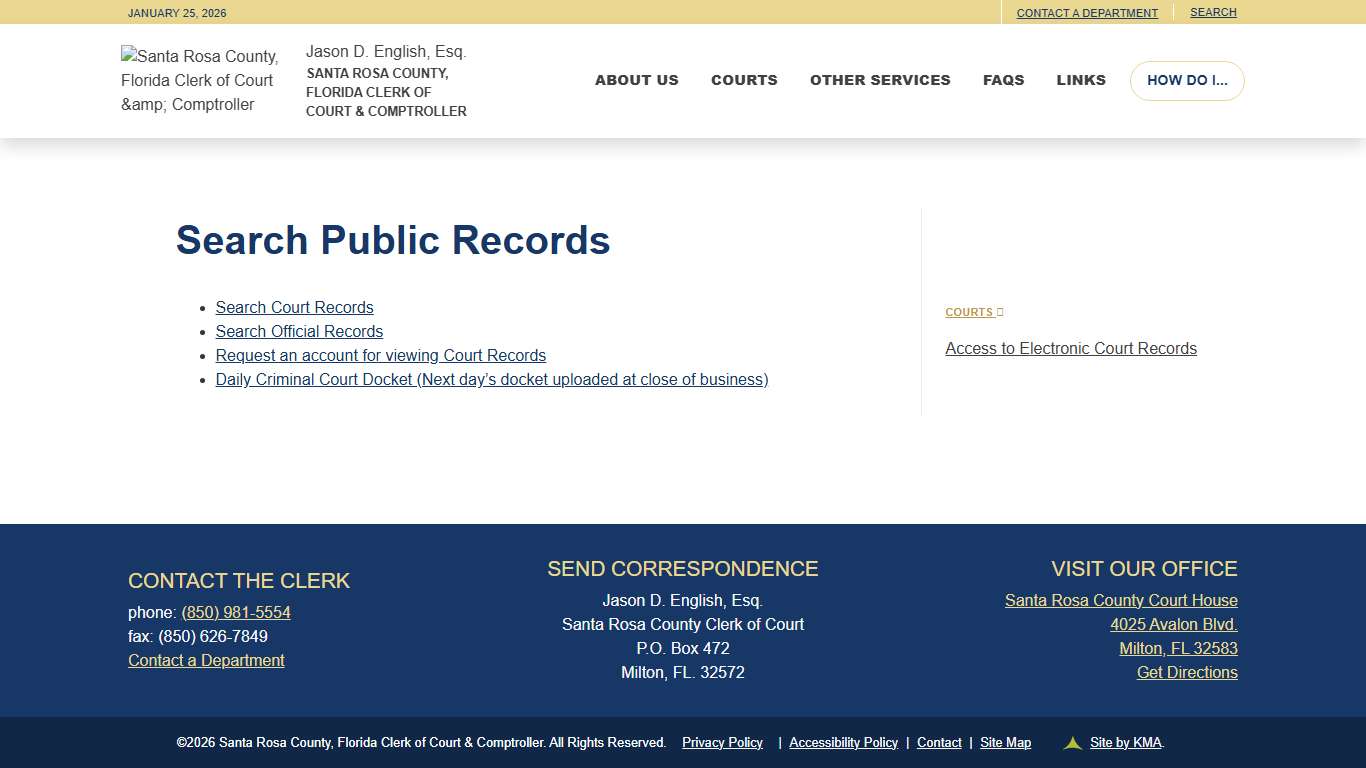Open Search Court Records

(x=294, y=307)
